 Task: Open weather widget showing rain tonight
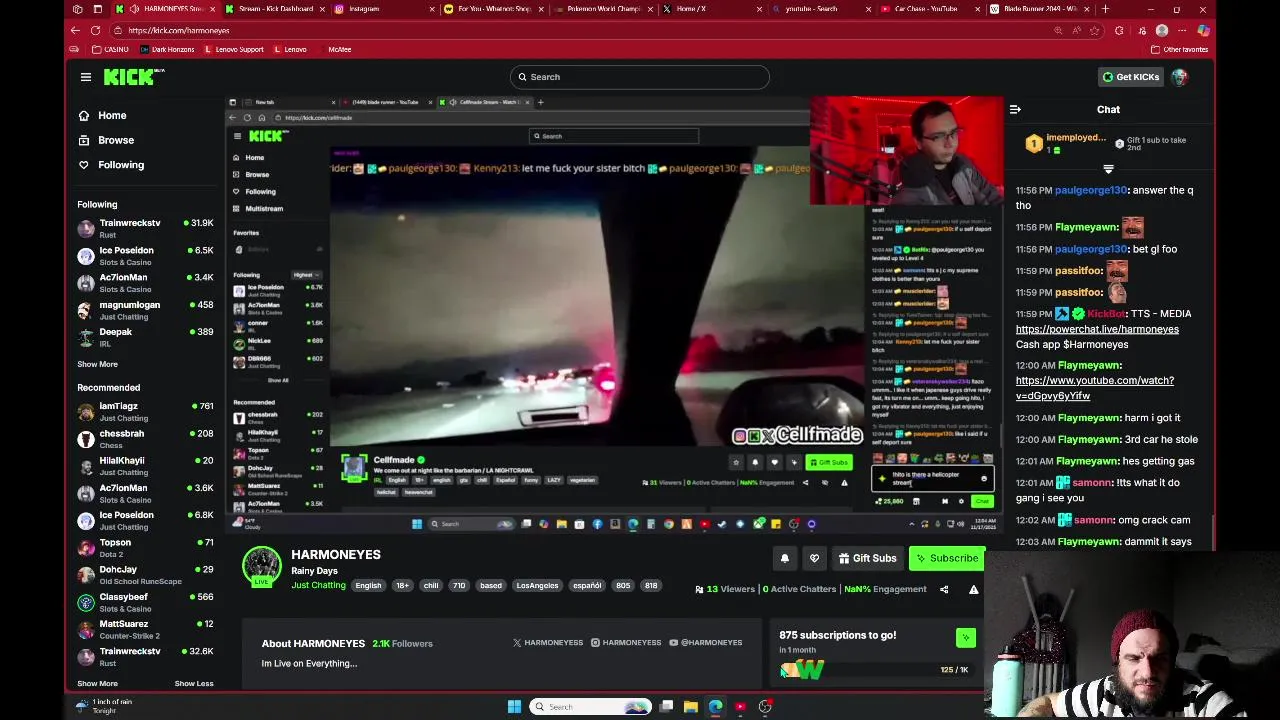coord(103,706)
